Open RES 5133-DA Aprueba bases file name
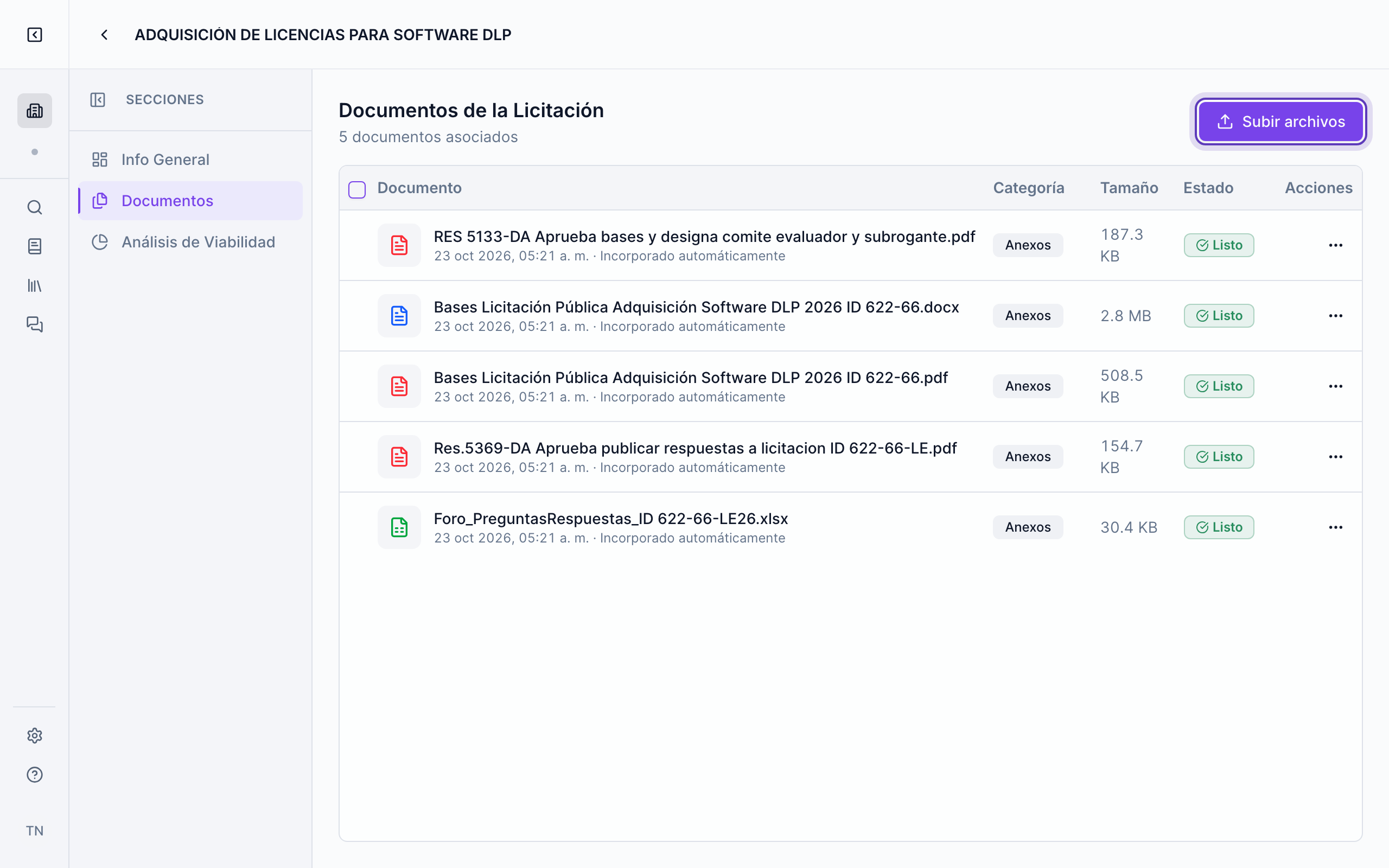 coord(704,237)
